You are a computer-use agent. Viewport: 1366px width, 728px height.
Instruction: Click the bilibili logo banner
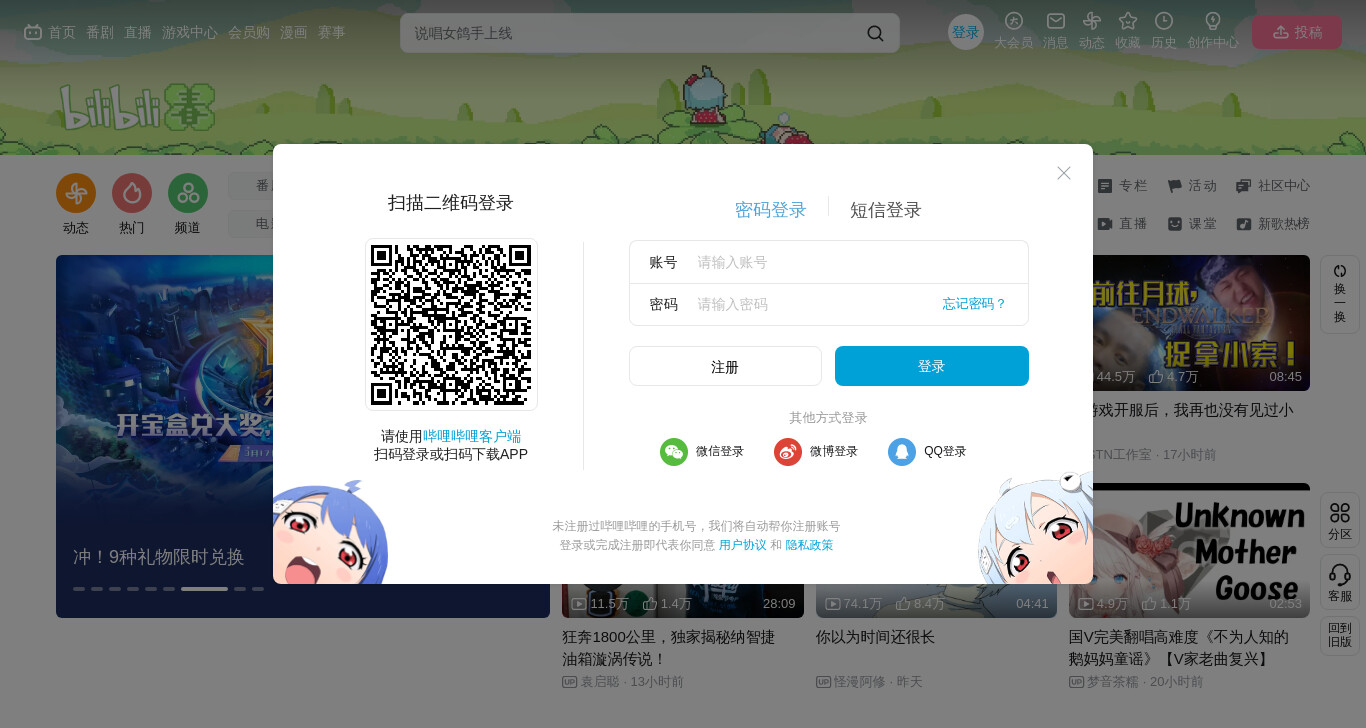click(x=137, y=107)
